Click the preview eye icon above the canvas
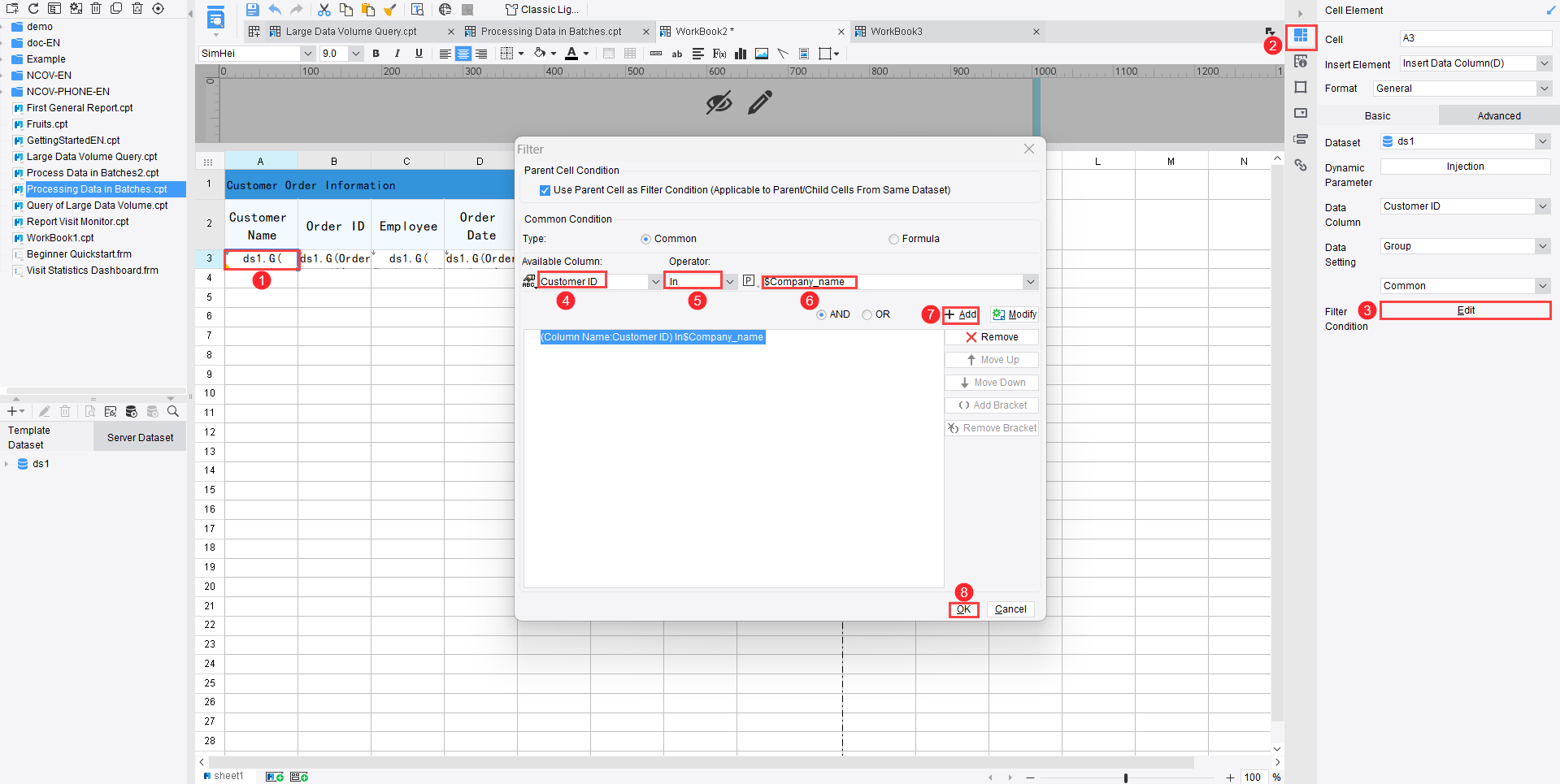This screenshot has height=784, width=1560. tap(719, 102)
